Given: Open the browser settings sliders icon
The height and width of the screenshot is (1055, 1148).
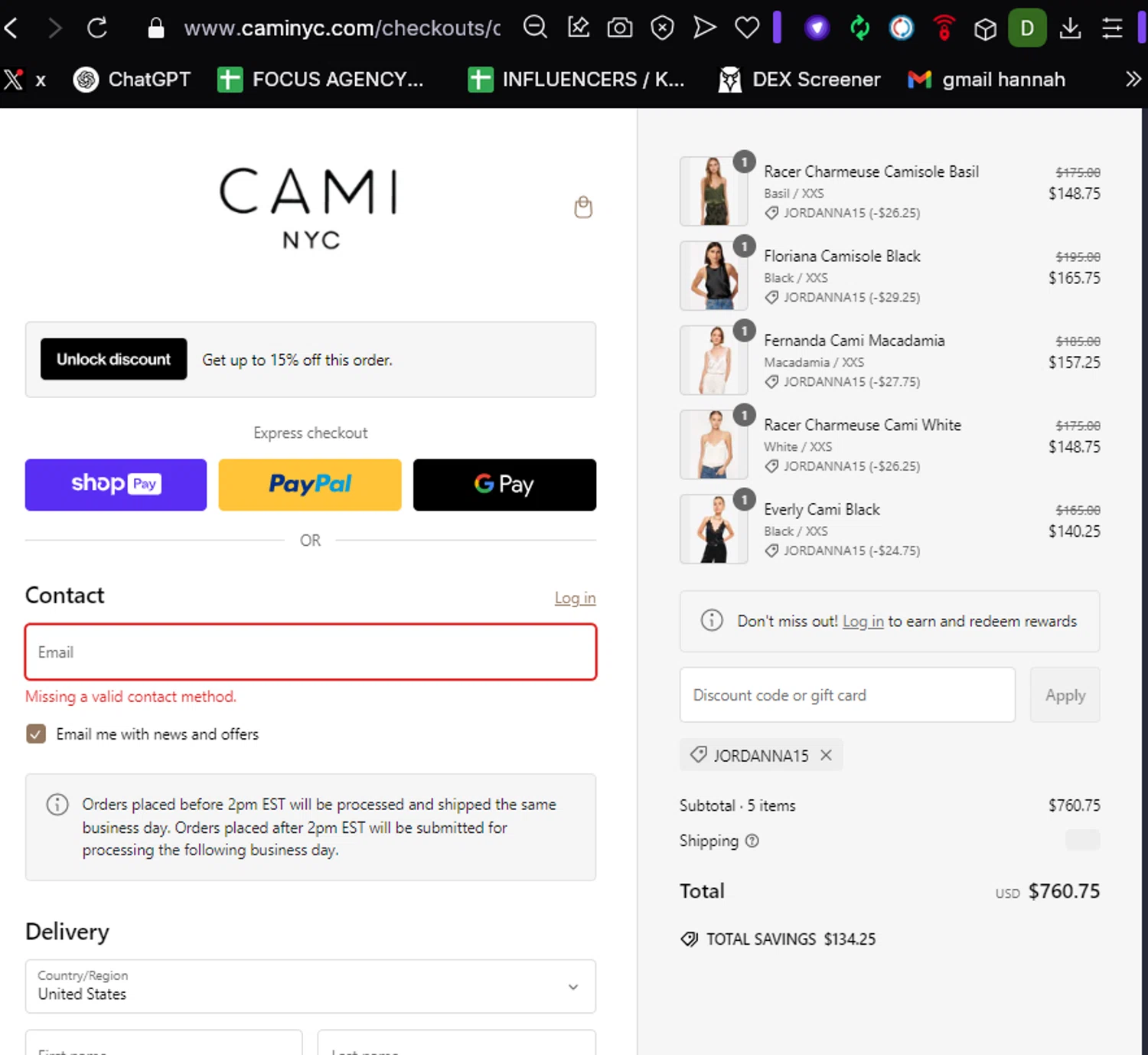Looking at the screenshot, I should pyautogui.click(x=1112, y=28).
